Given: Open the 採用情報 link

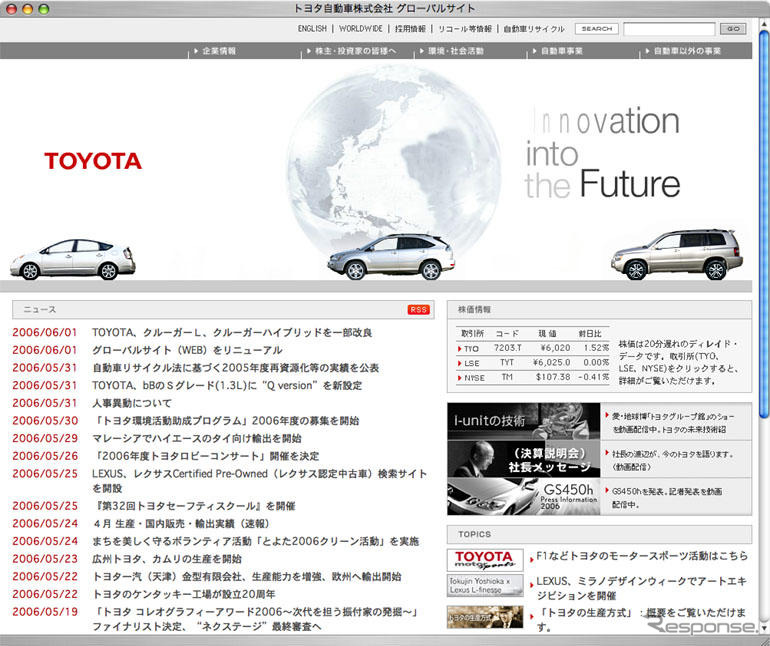Looking at the screenshot, I should [410, 28].
